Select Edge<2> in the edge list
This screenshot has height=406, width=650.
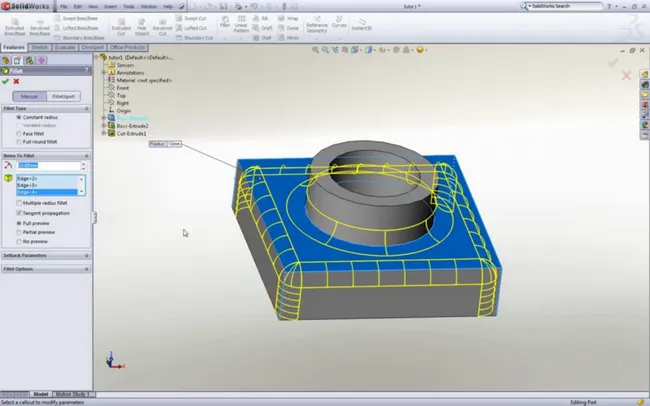tap(47, 179)
